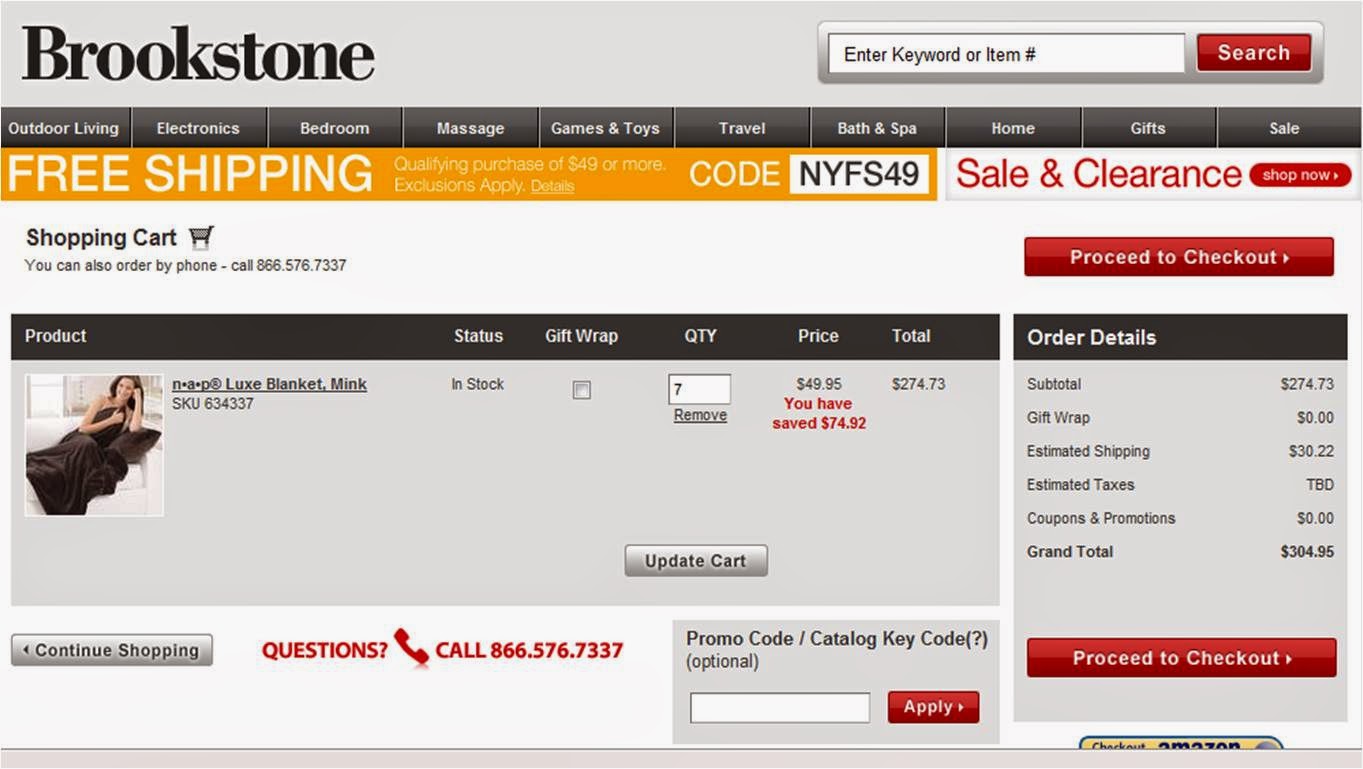
Task: Apply the promo code
Action: tap(933, 707)
